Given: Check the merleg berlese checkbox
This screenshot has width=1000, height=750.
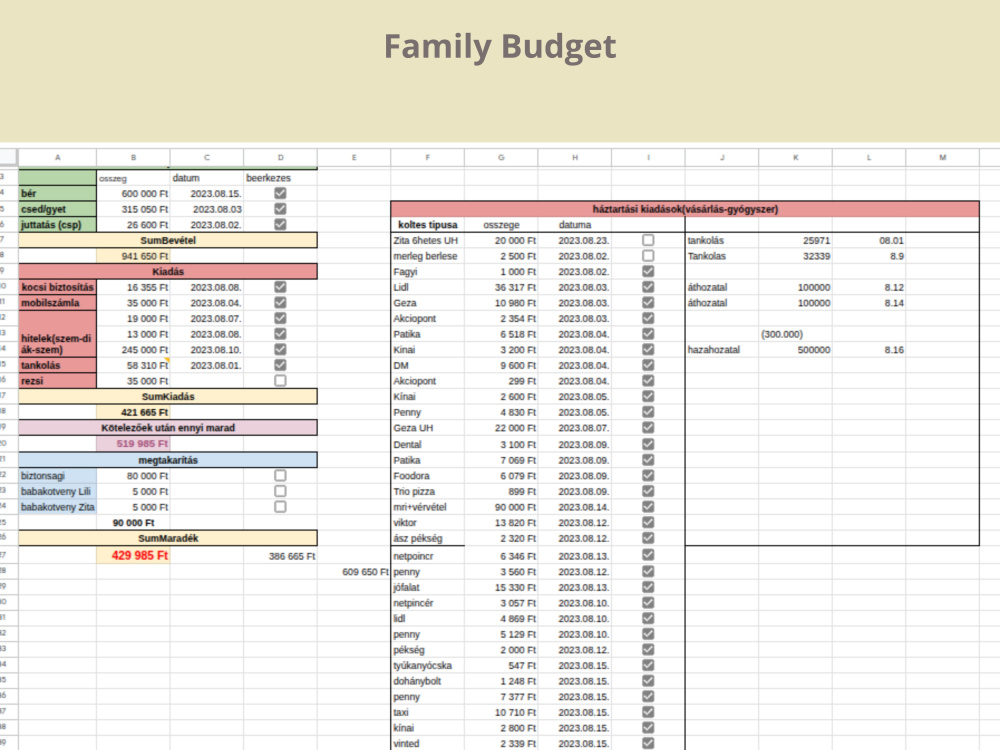Looking at the screenshot, I should 648,256.
